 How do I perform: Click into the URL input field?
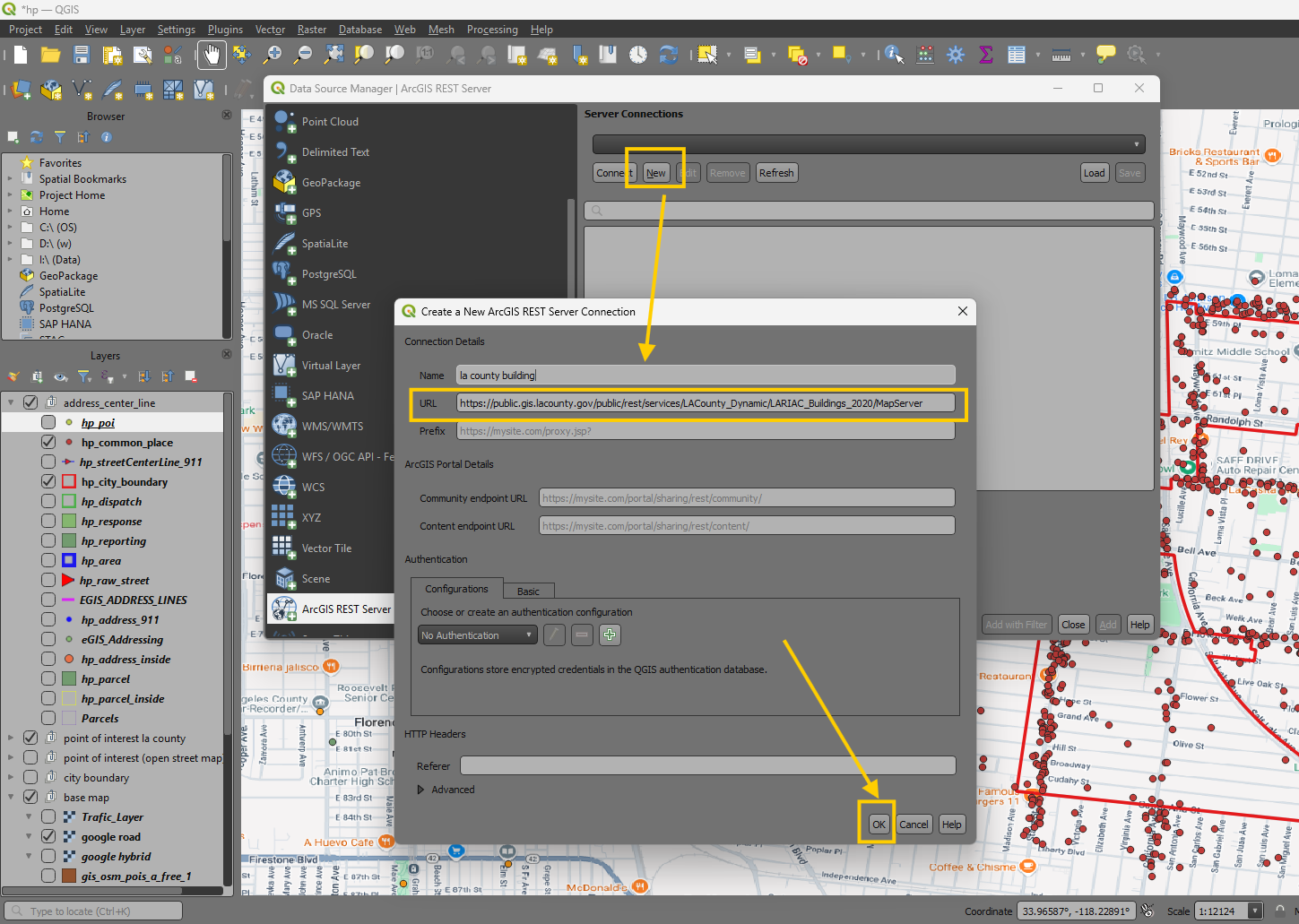(x=706, y=403)
